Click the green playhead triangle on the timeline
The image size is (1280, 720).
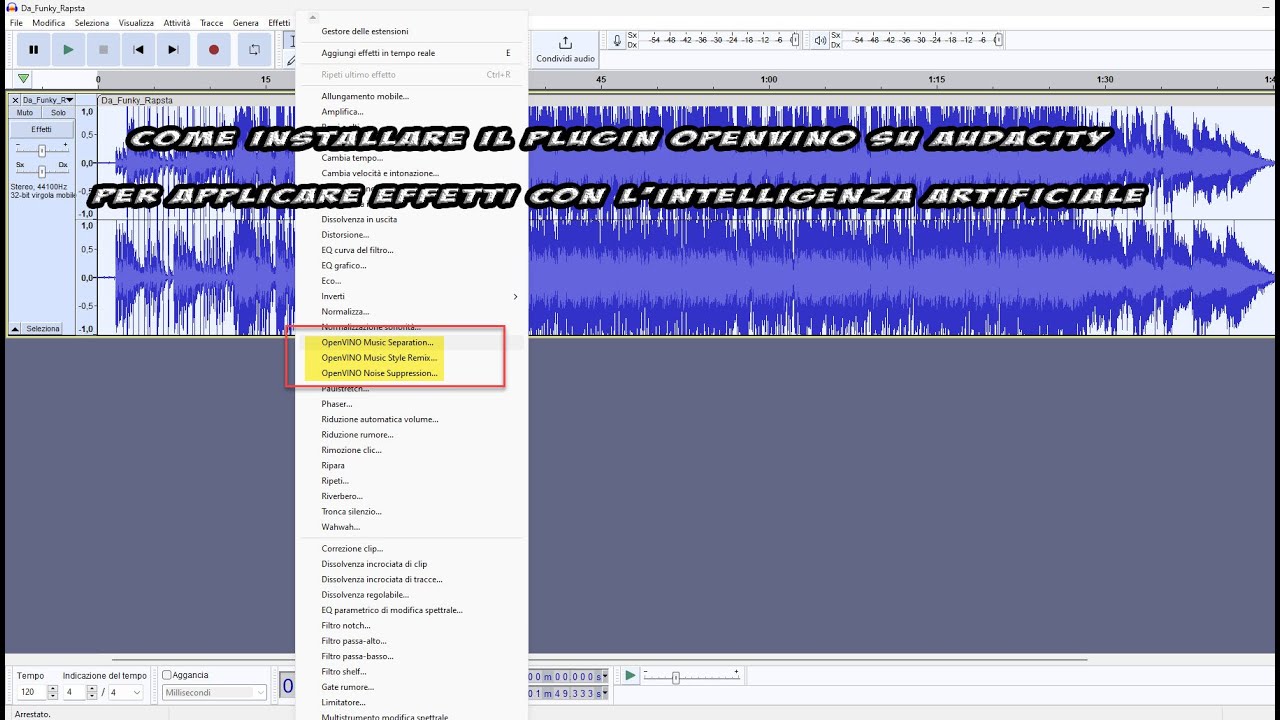pos(23,79)
